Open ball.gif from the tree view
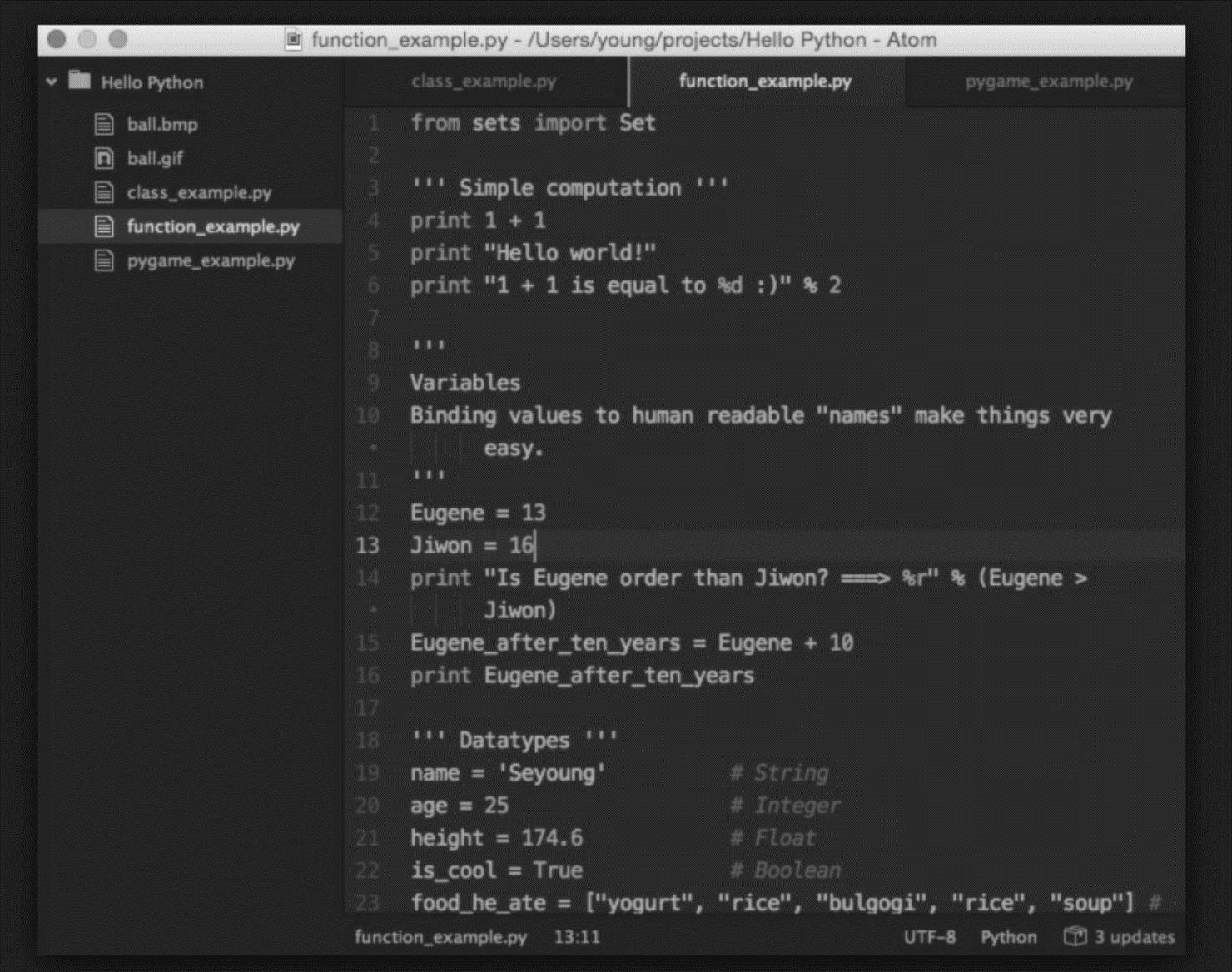 [x=155, y=158]
